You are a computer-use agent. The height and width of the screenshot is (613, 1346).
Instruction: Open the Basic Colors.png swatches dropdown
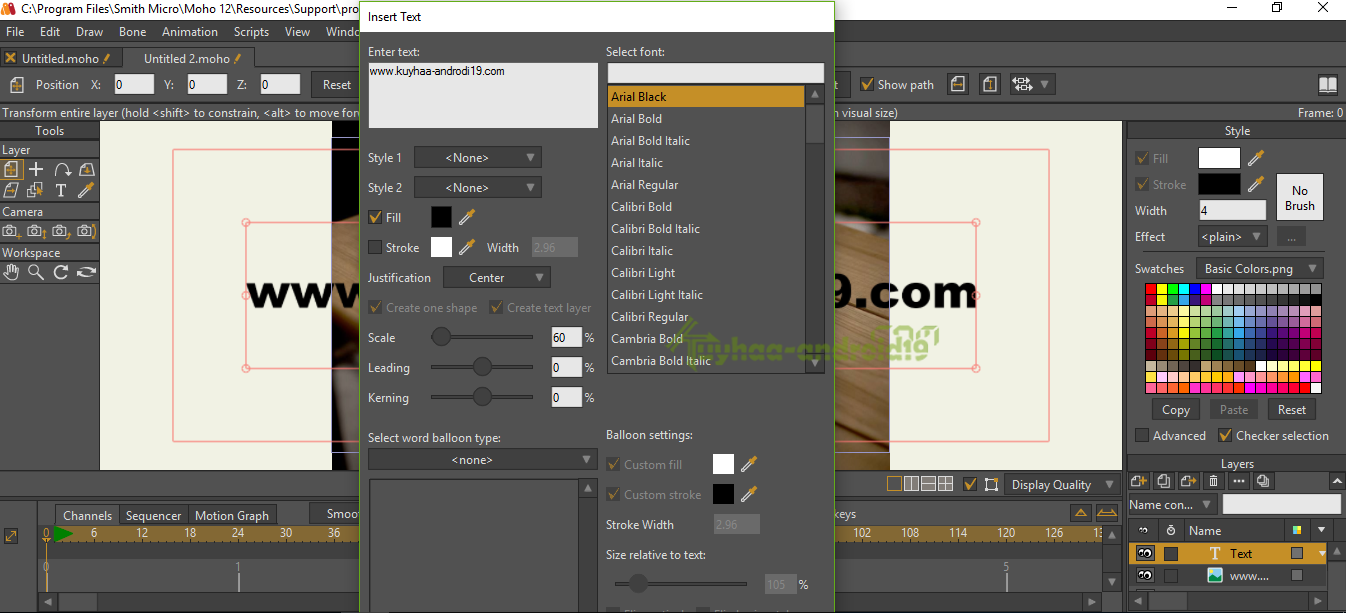1261,268
